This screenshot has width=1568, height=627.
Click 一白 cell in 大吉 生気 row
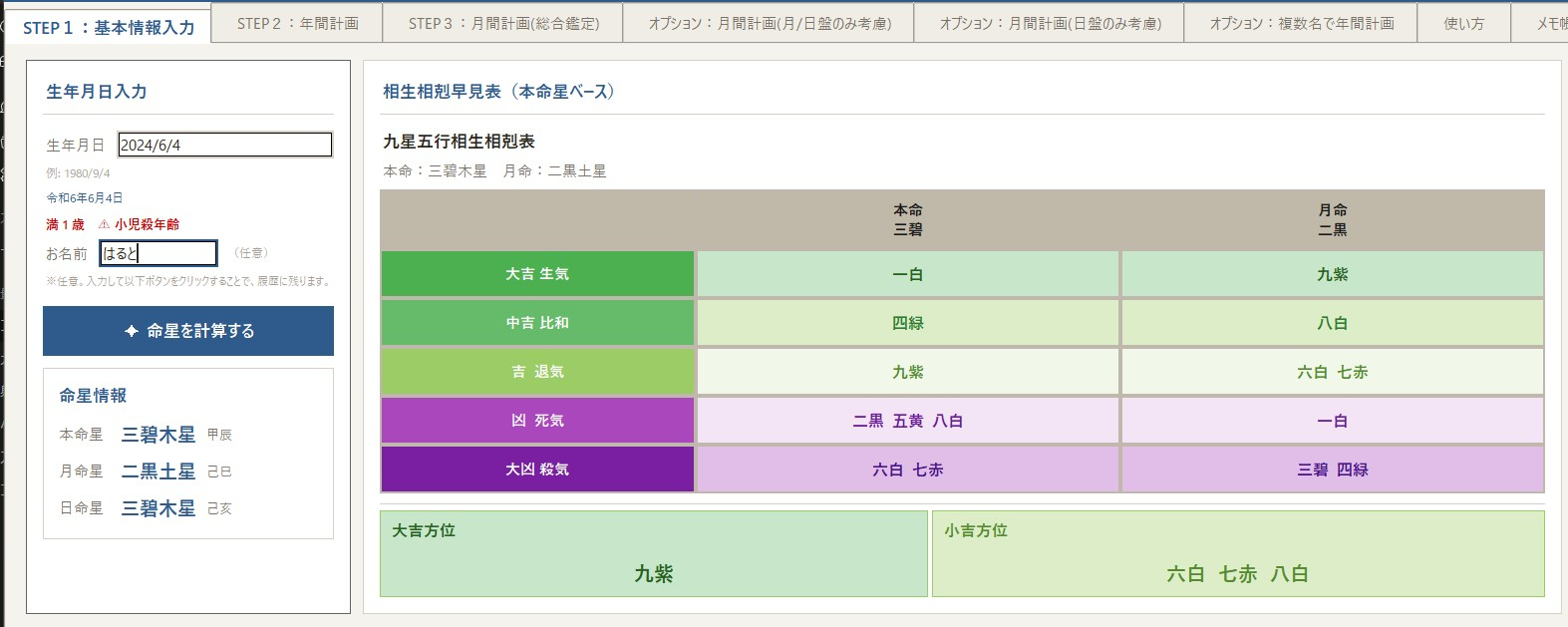coord(908,274)
